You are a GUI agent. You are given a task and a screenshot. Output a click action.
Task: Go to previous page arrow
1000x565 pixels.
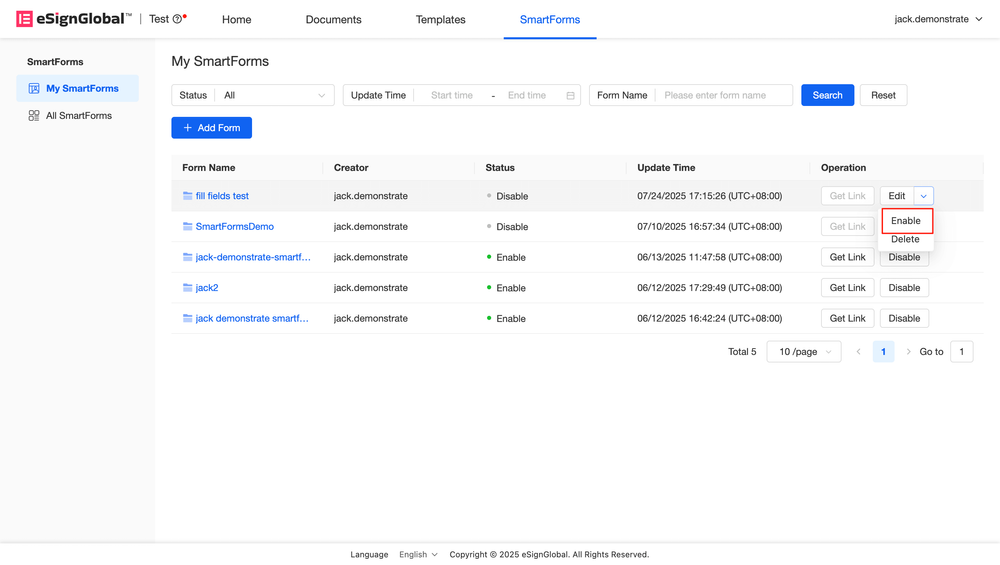tap(858, 352)
